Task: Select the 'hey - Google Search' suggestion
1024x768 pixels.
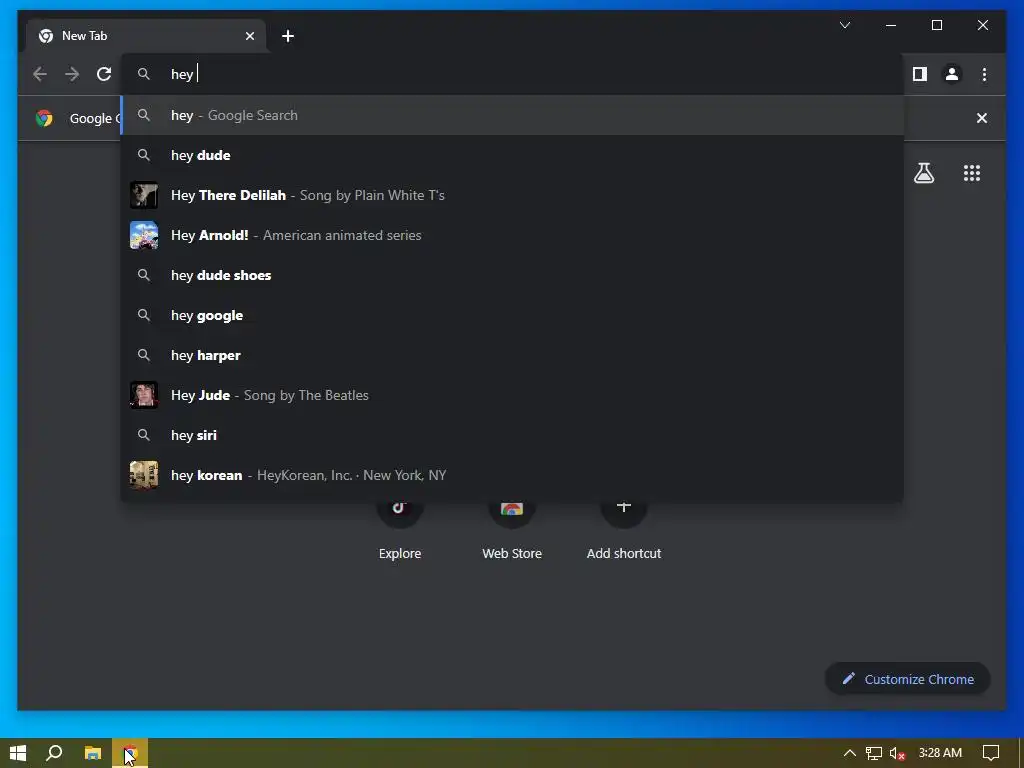Action: click(513, 116)
